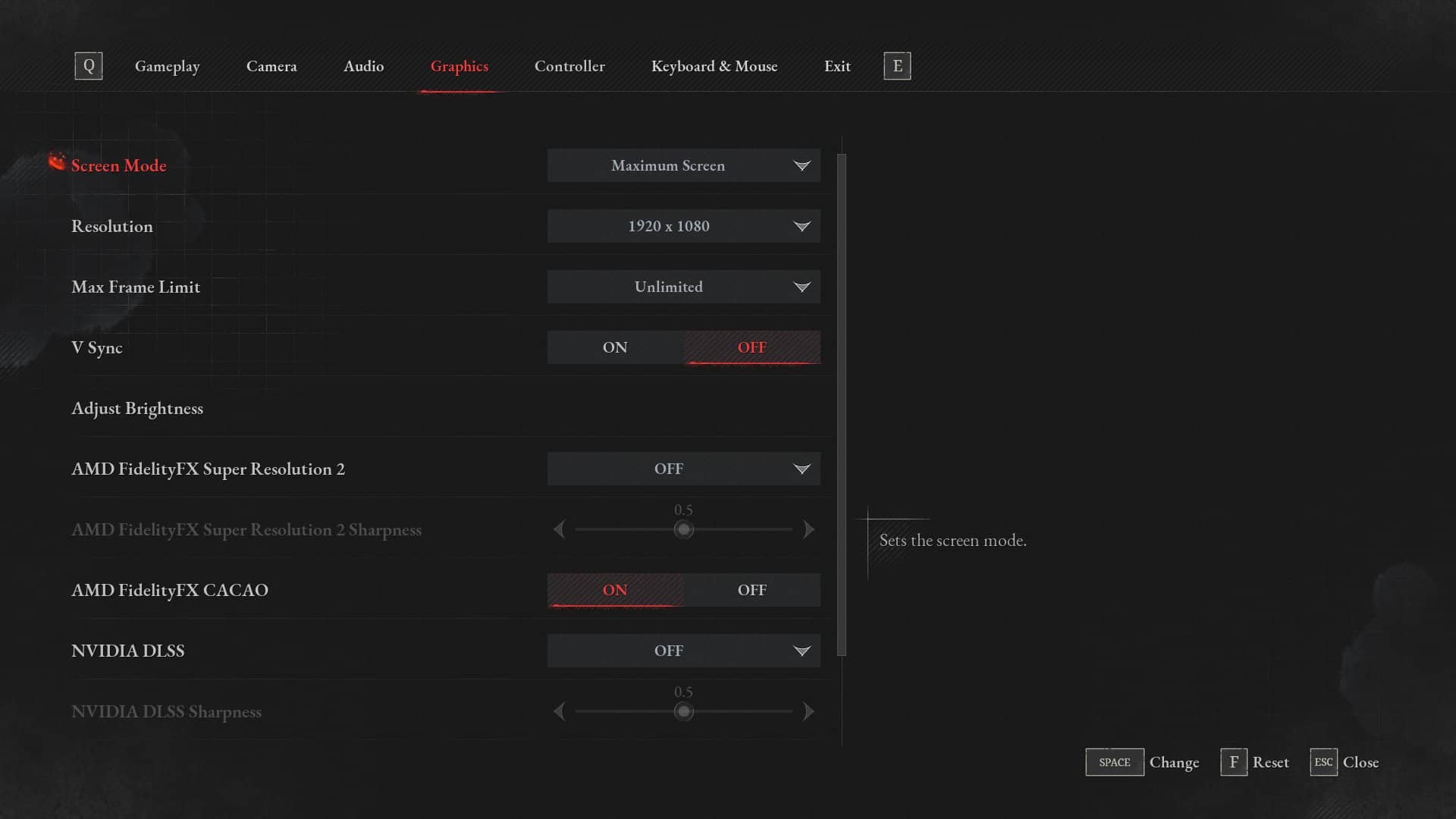This screenshot has width=1456, height=819.
Task: Click right arrow of FSR 2 Sharpness slider
Action: pos(808,529)
